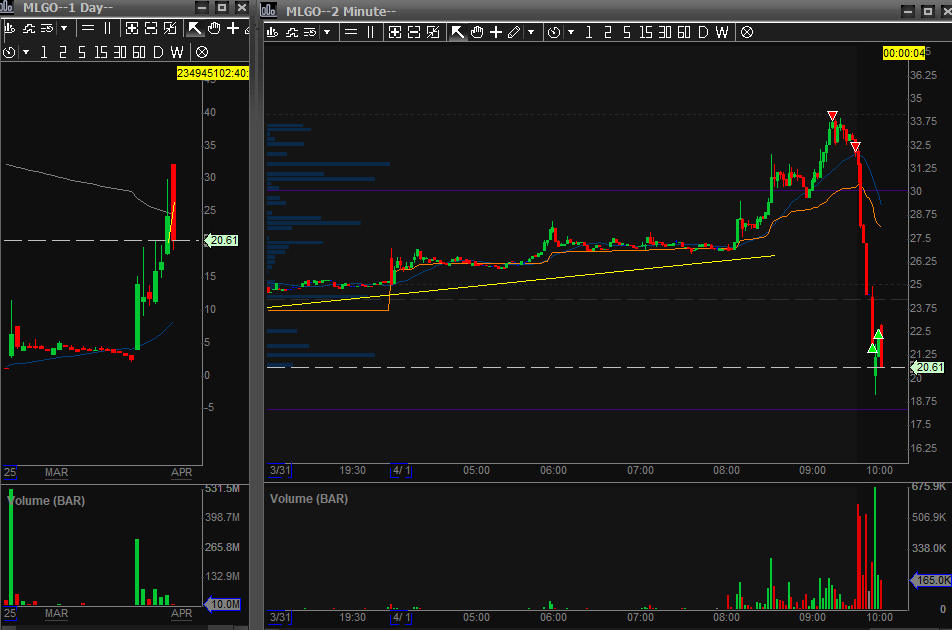Zoom out on the 2 Minute chart
The height and width of the screenshot is (630, 952).
(x=414, y=32)
